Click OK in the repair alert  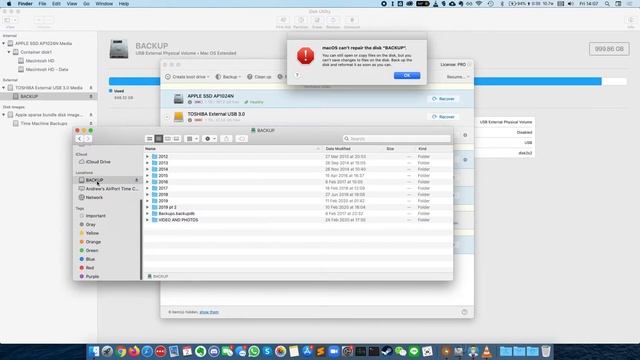click(x=407, y=76)
